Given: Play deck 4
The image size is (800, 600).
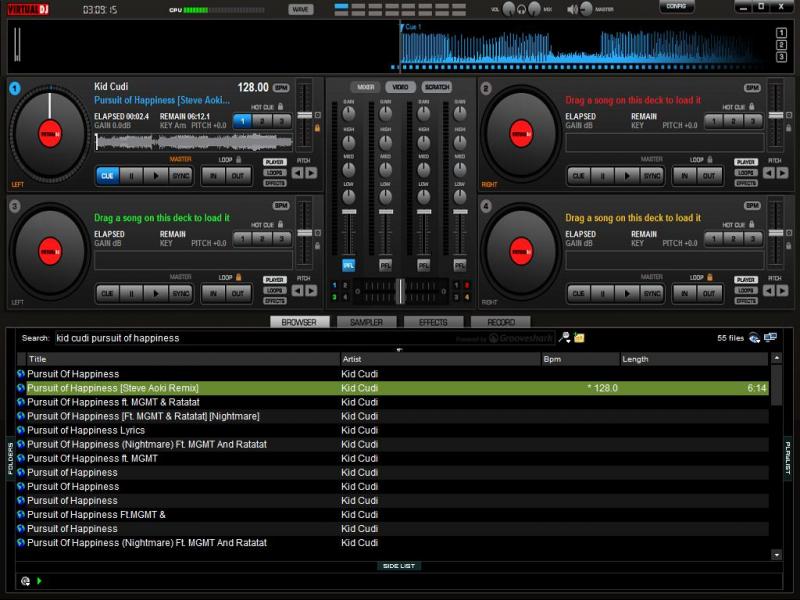Looking at the screenshot, I should [x=627, y=294].
